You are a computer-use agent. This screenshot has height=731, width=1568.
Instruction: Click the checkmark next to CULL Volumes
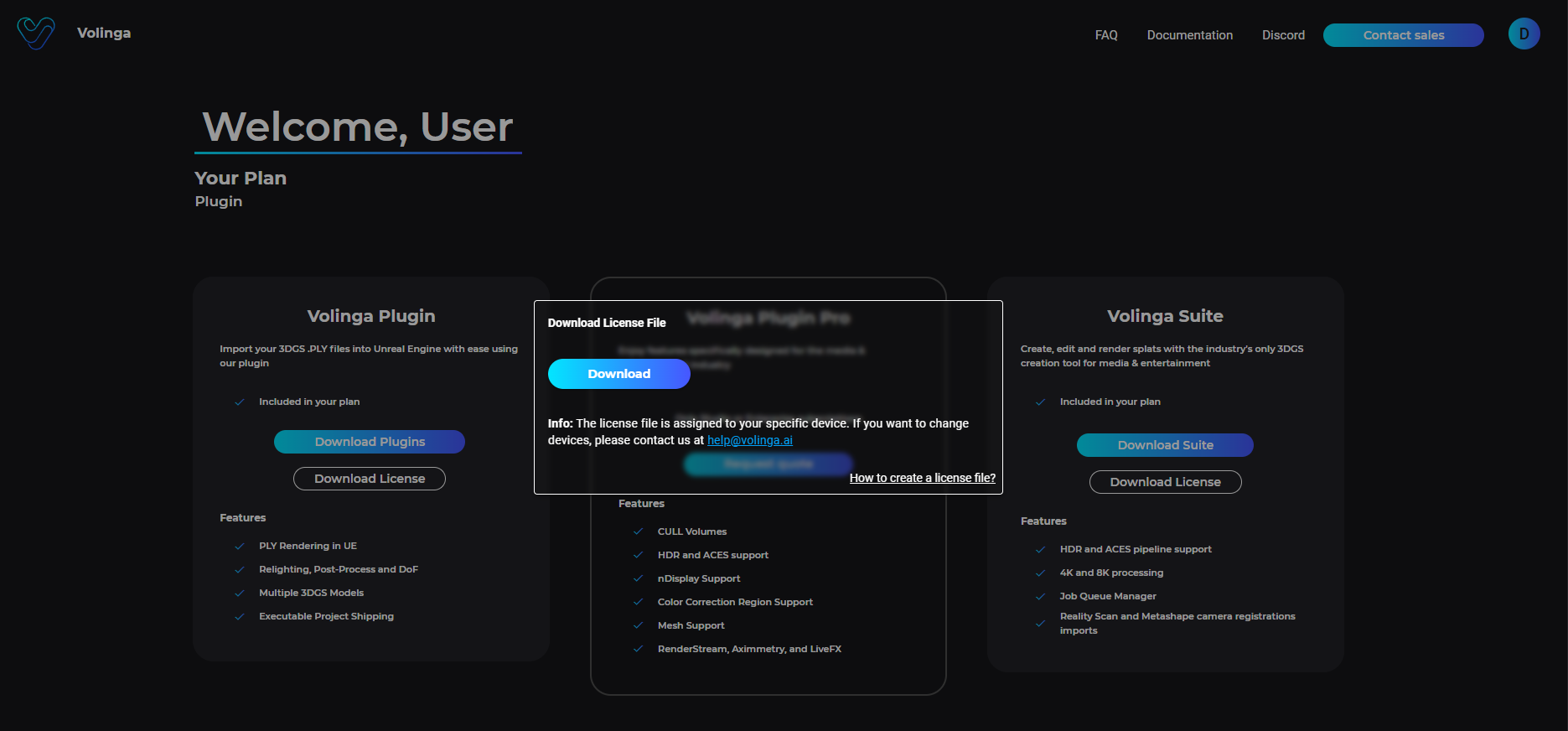coord(639,532)
